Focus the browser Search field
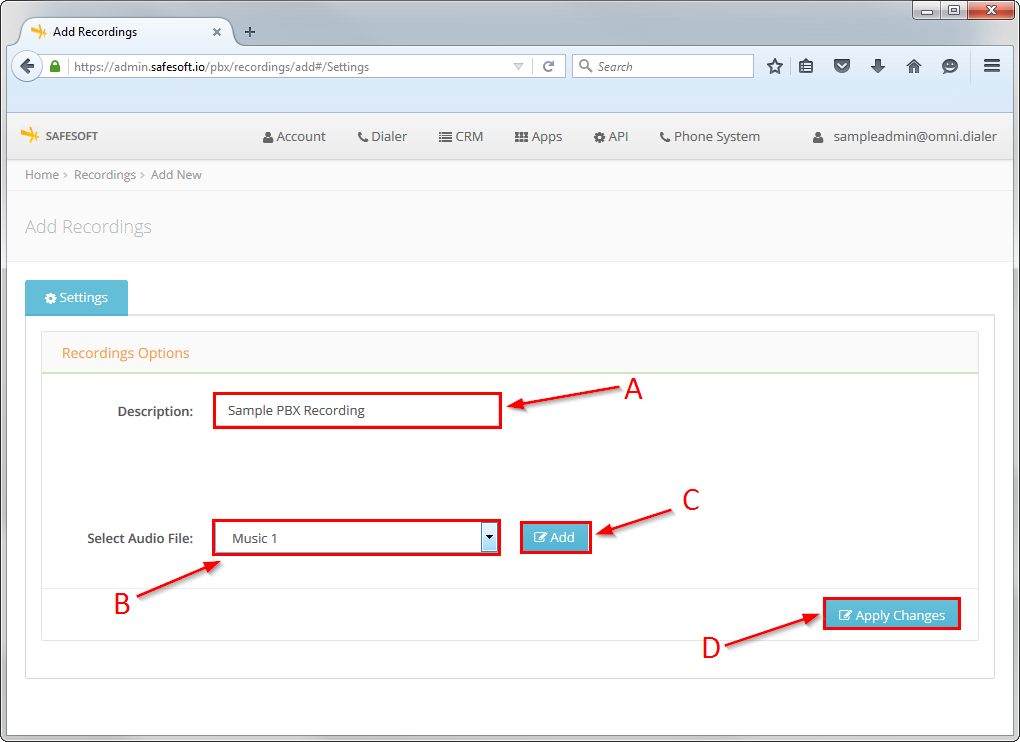 (x=663, y=66)
